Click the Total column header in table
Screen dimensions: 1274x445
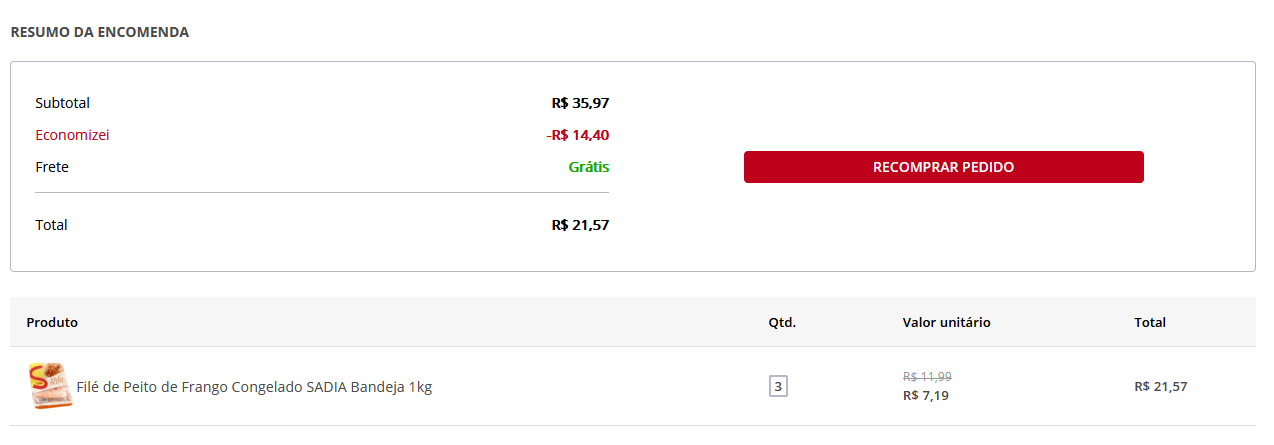pos(1150,322)
